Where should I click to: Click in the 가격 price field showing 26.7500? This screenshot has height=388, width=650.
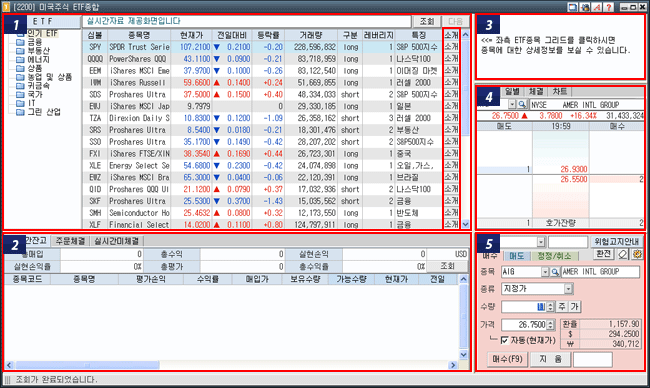524,325
